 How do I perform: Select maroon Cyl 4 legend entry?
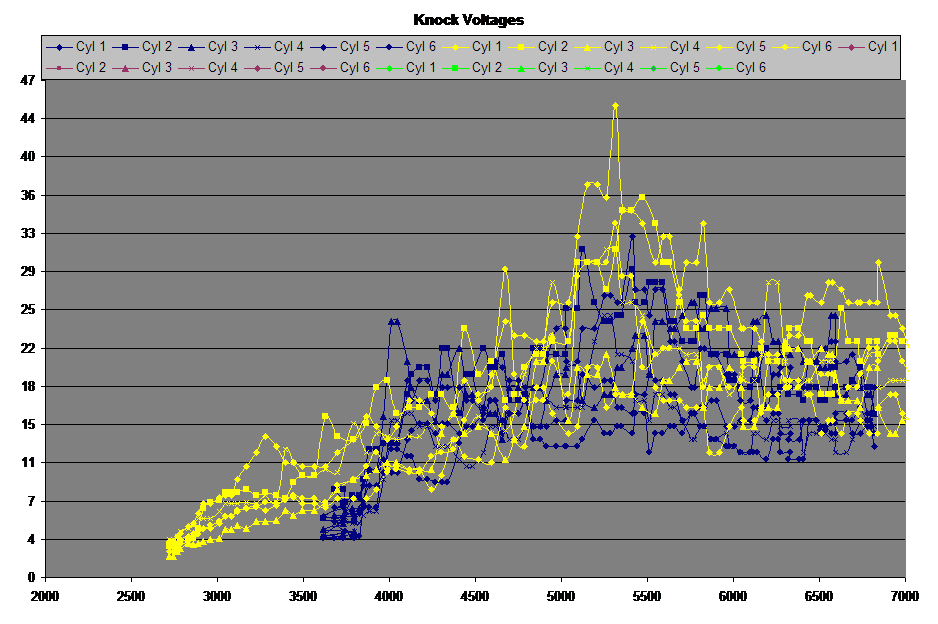click(x=208, y=68)
